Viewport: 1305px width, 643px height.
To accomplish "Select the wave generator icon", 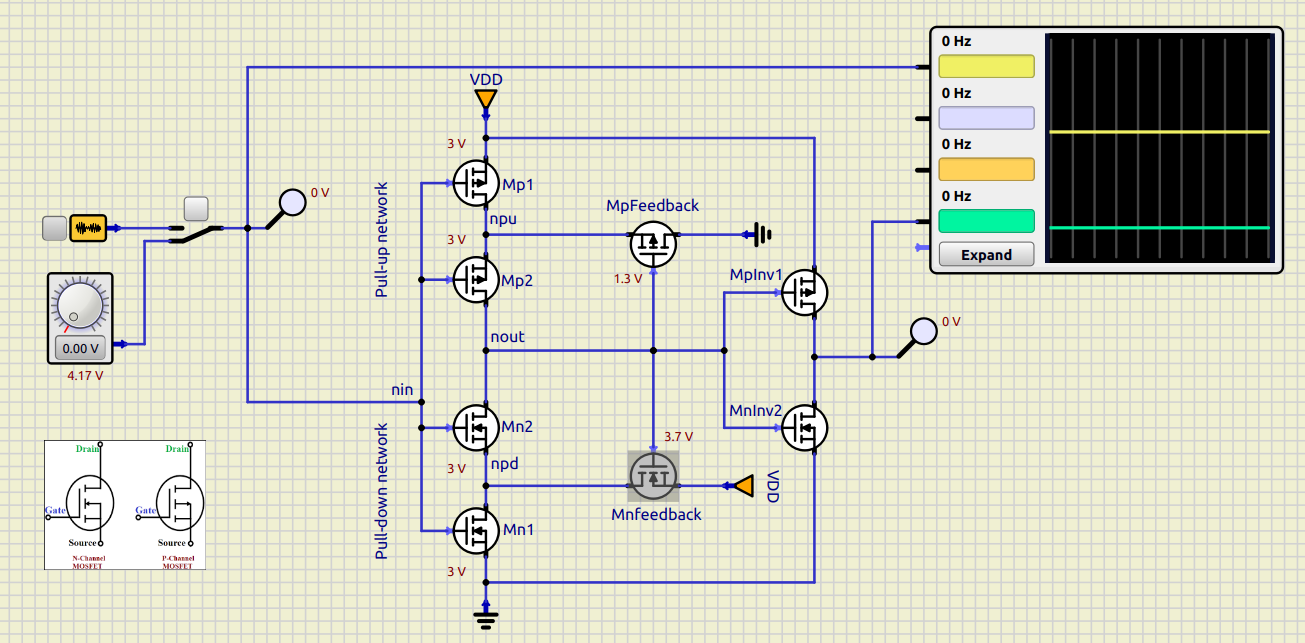I will [x=88, y=228].
